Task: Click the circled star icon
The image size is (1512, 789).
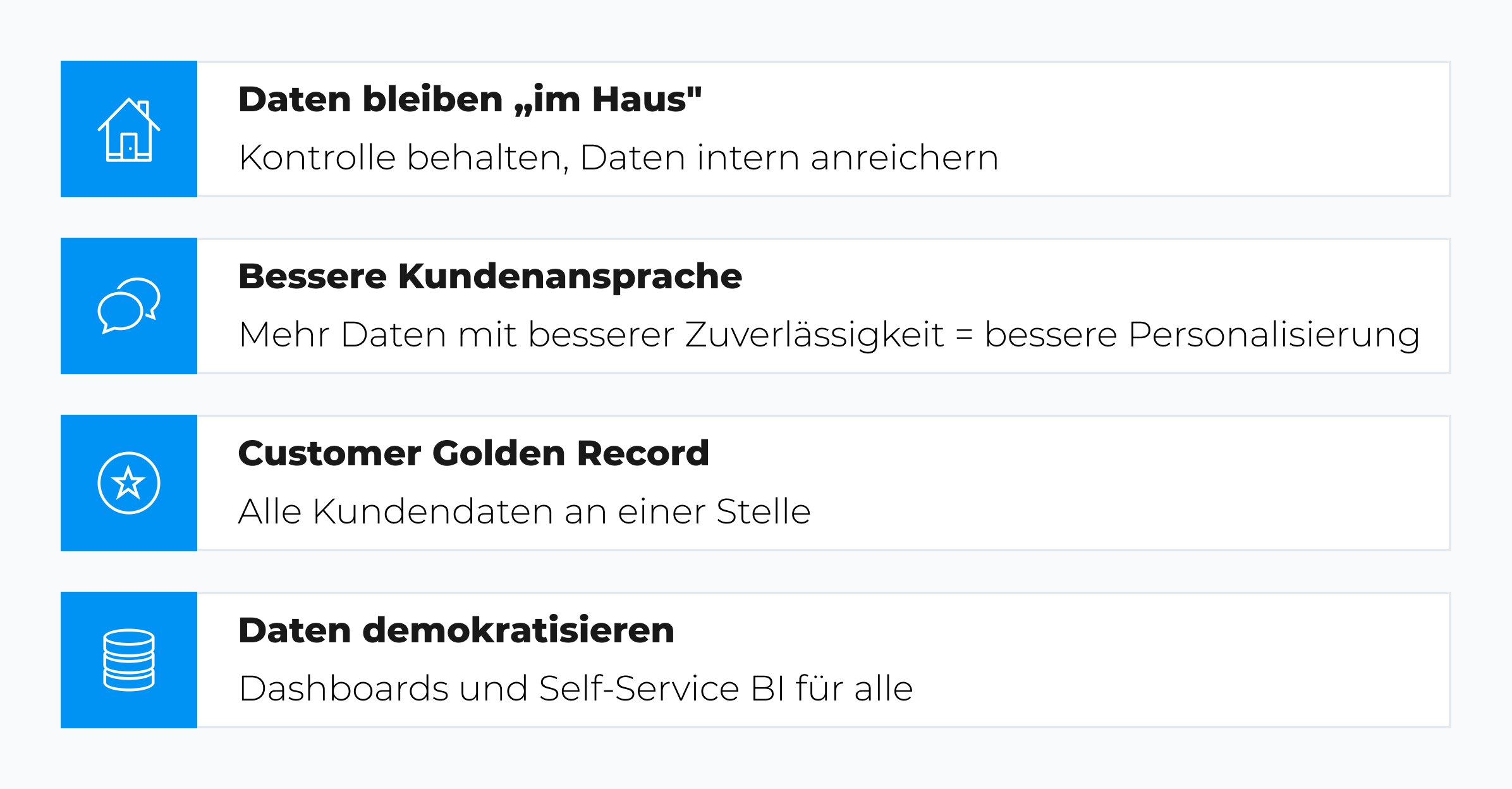Action: (x=129, y=483)
